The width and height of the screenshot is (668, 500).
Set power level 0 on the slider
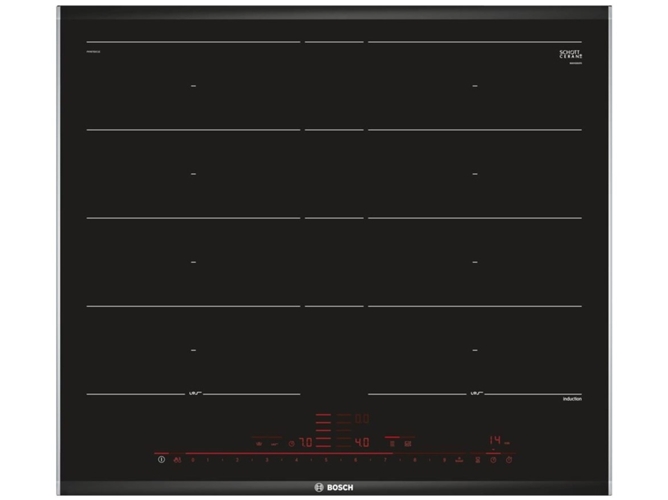193,460
